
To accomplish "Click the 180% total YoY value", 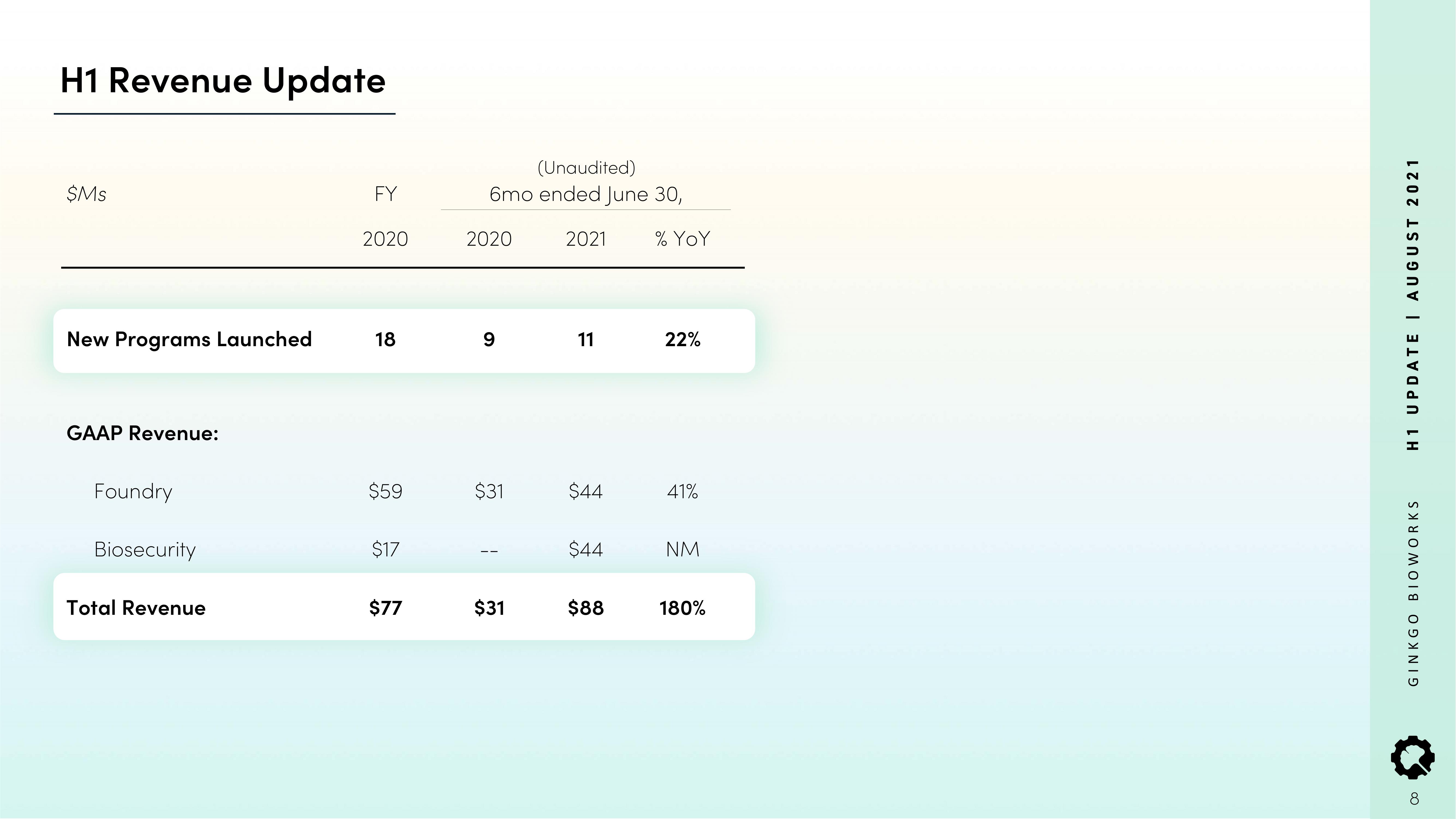I will click(682, 608).
